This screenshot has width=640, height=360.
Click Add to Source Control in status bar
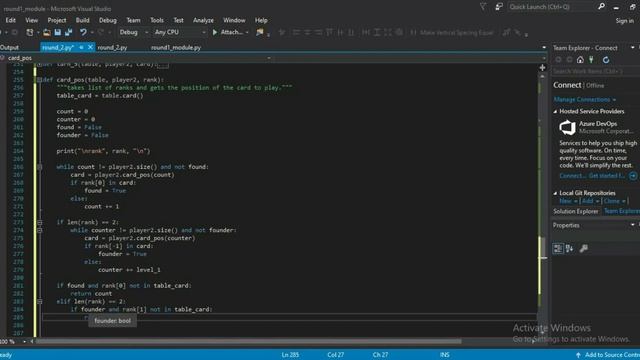612,355
